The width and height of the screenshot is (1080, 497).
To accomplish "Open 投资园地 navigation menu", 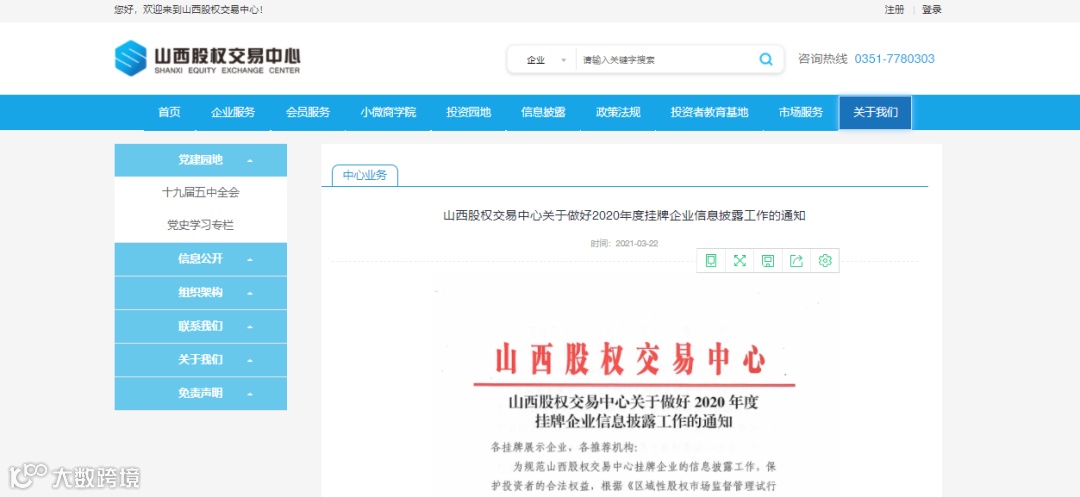I will coord(468,112).
